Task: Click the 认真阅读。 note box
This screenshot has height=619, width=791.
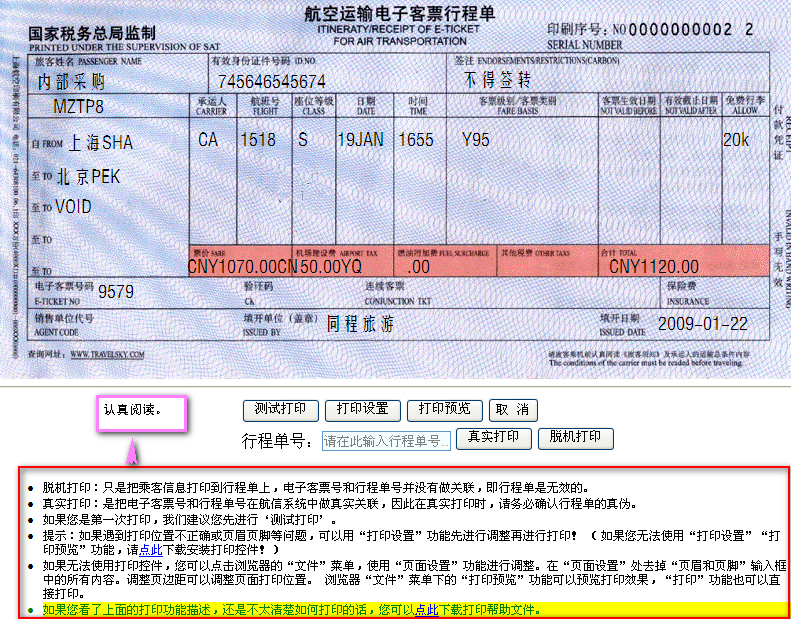Action: [142, 413]
